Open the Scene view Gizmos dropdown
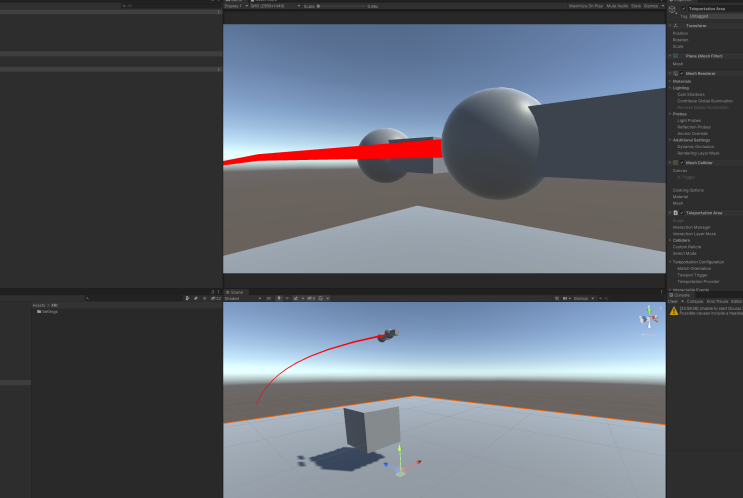743x498 pixels. (584, 299)
